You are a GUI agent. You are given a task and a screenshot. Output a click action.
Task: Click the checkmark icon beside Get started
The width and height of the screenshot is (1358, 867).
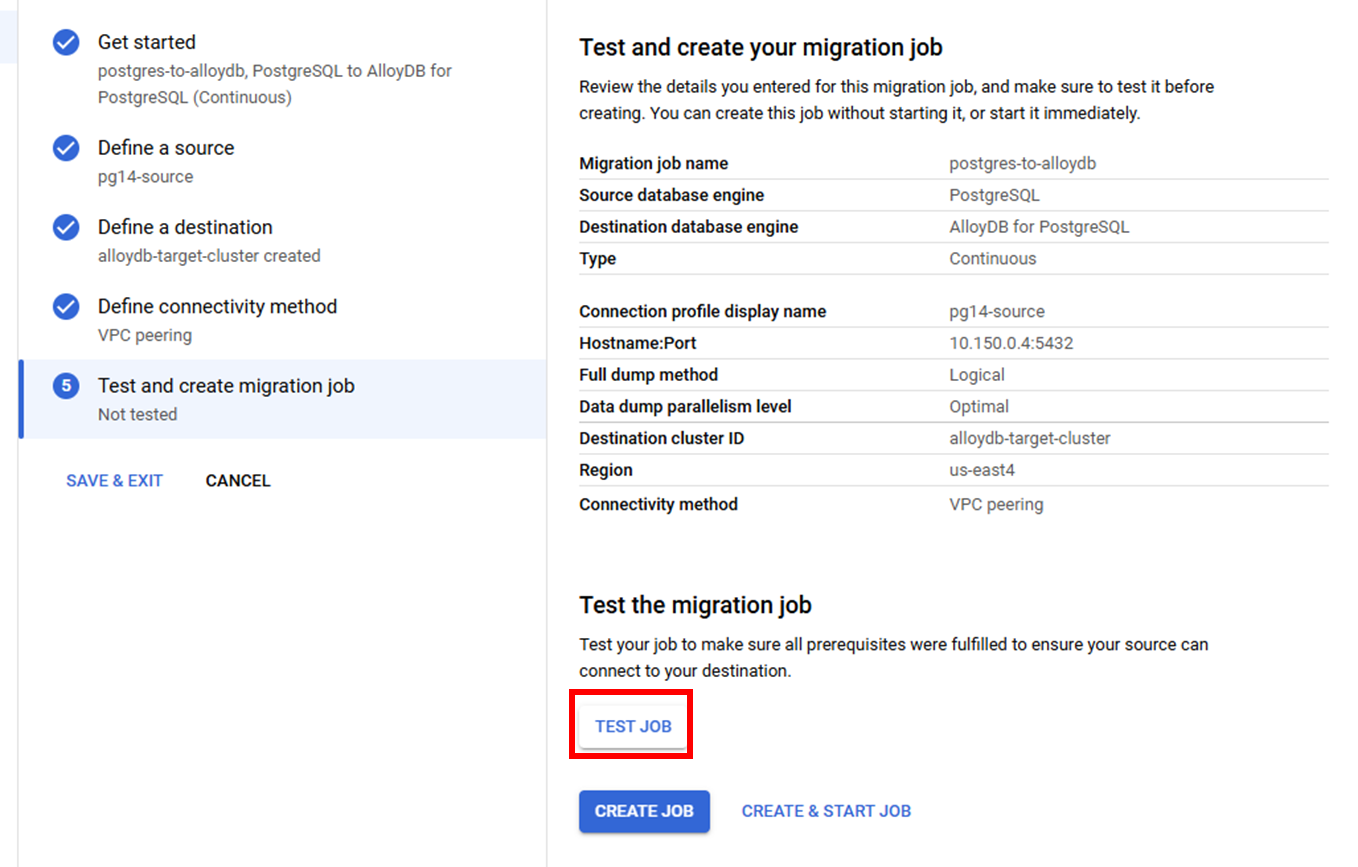pyautogui.click(x=66, y=42)
